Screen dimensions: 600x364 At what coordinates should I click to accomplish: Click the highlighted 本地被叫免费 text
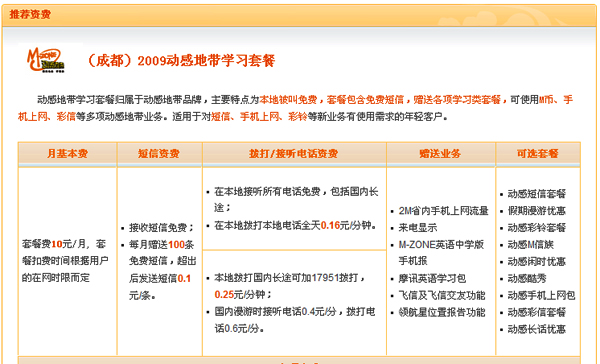[x=289, y=100]
